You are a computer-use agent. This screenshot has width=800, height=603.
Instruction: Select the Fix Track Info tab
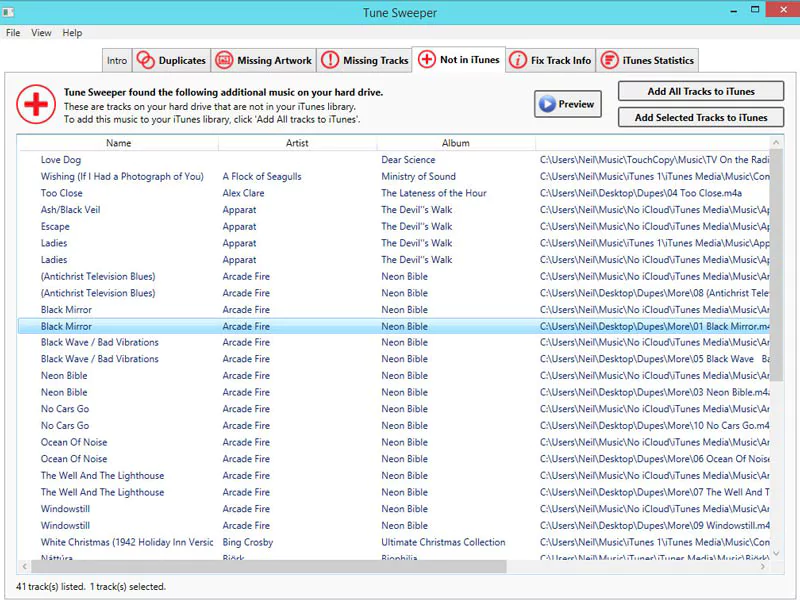(551, 60)
